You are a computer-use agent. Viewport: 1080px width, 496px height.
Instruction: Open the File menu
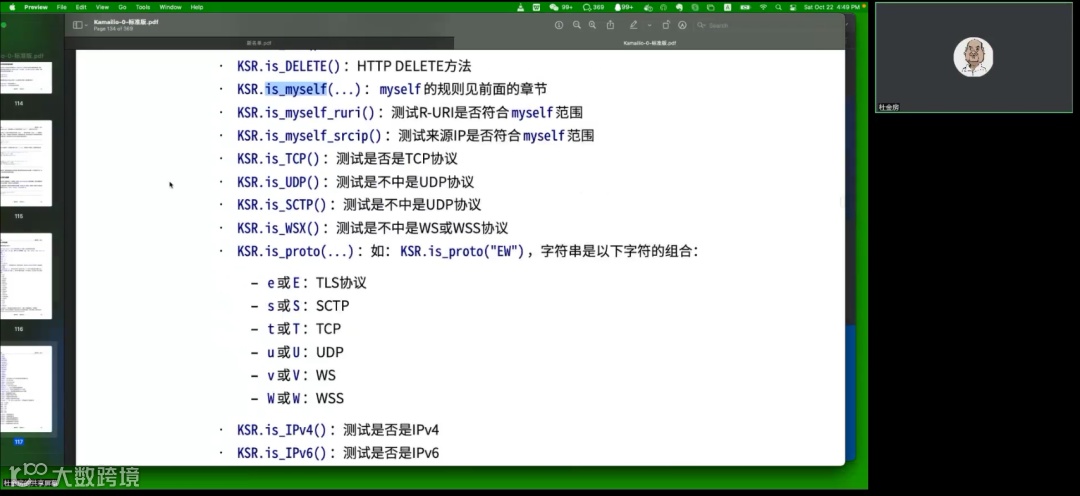click(x=62, y=7)
